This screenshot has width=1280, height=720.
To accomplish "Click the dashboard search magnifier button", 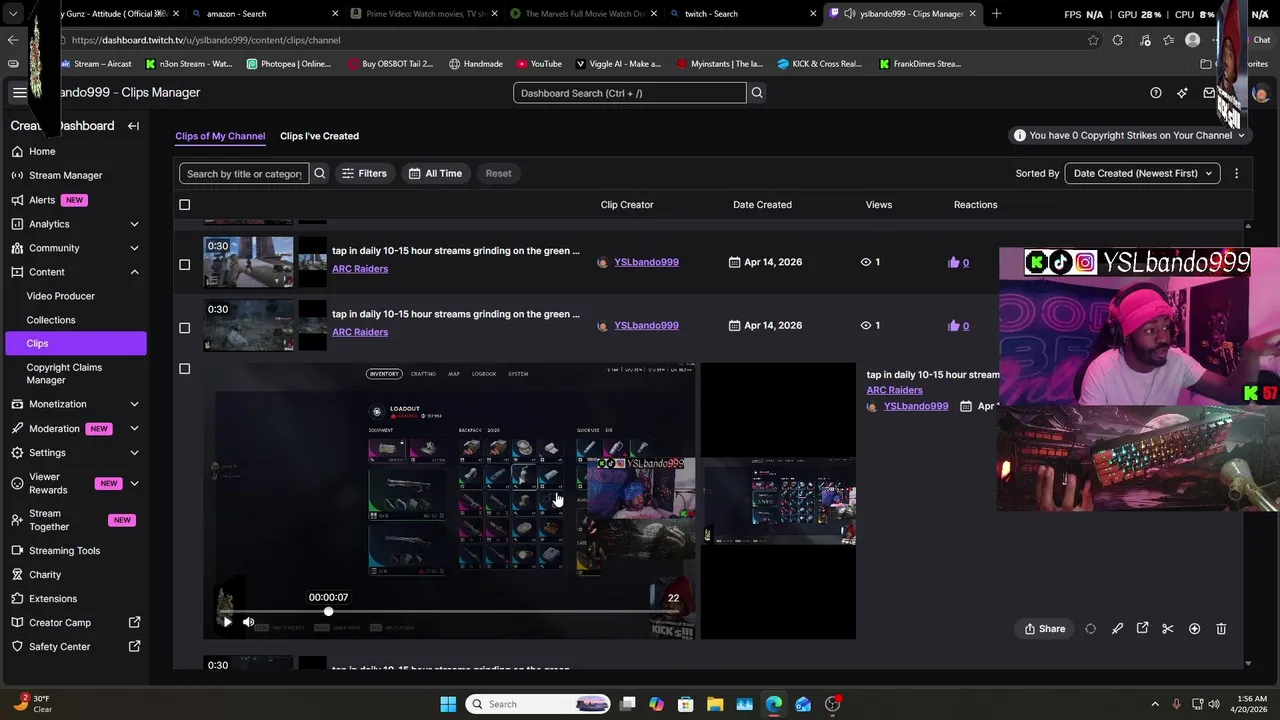I will [757, 93].
